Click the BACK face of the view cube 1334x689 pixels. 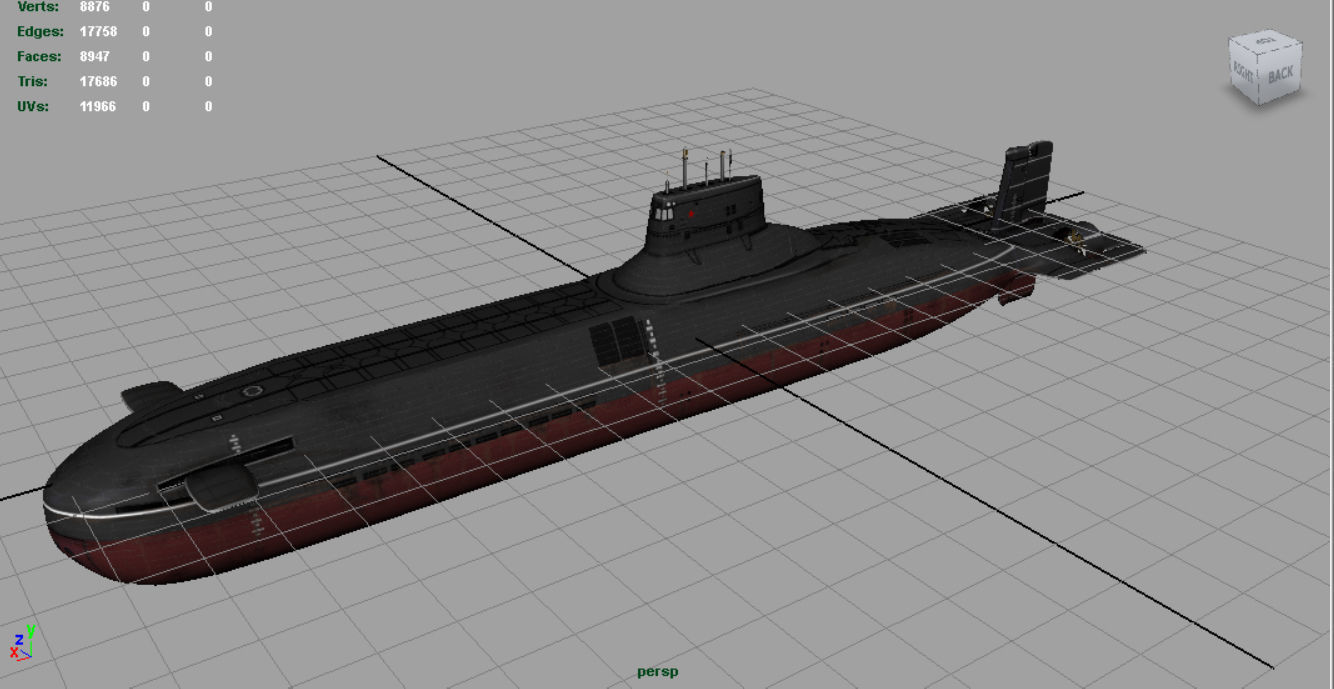[1282, 74]
